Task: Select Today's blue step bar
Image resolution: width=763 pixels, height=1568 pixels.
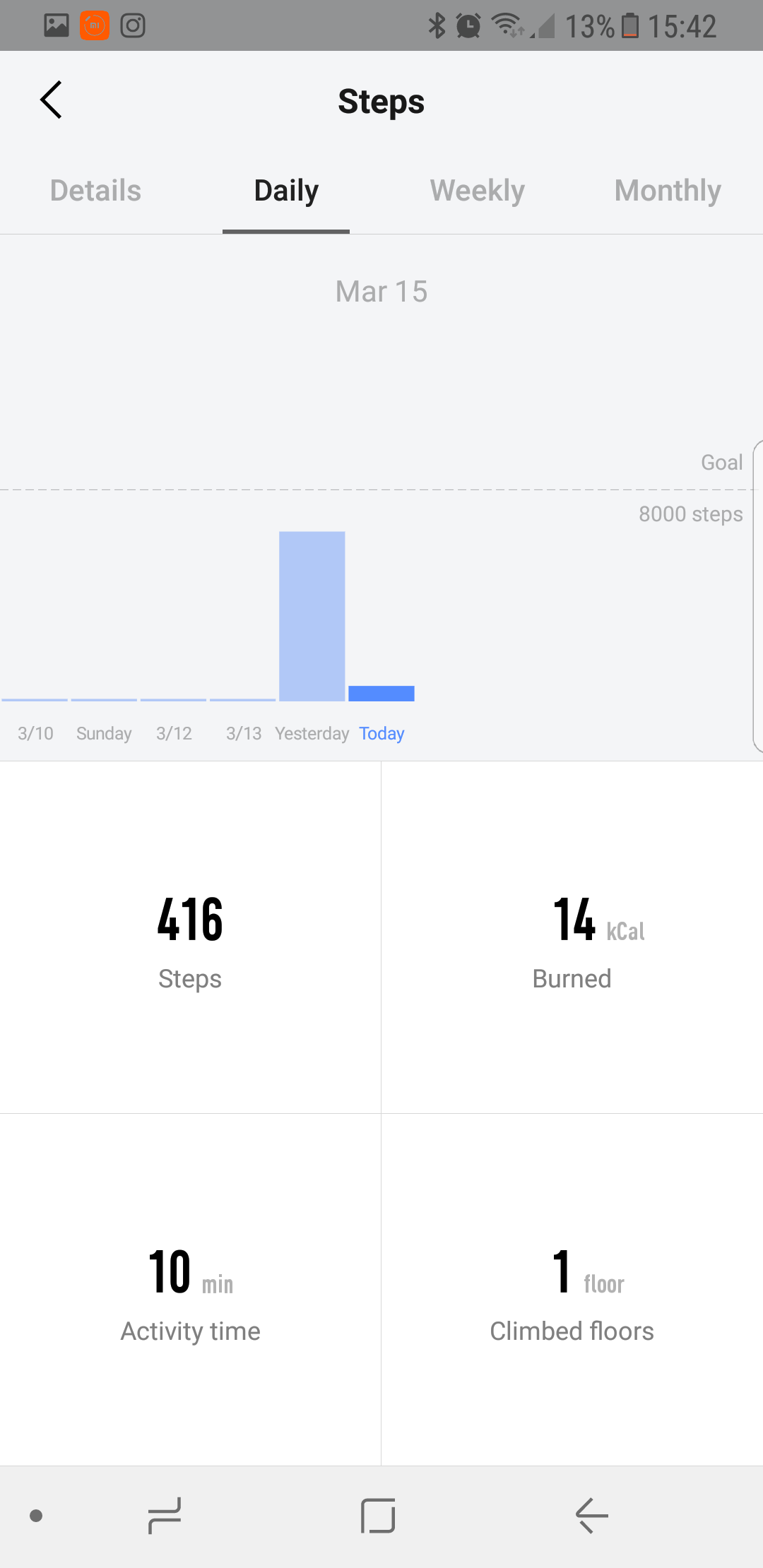Action: click(381, 693)
